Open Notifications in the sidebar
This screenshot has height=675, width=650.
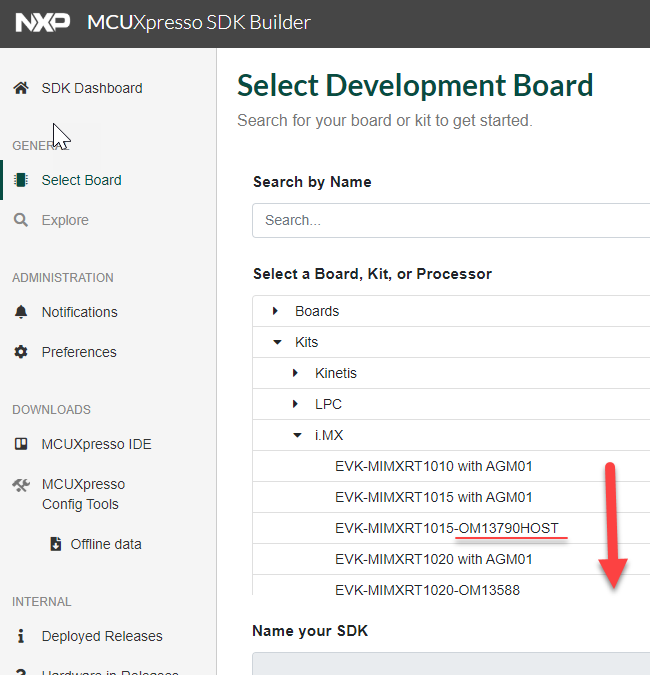[79, 312]
